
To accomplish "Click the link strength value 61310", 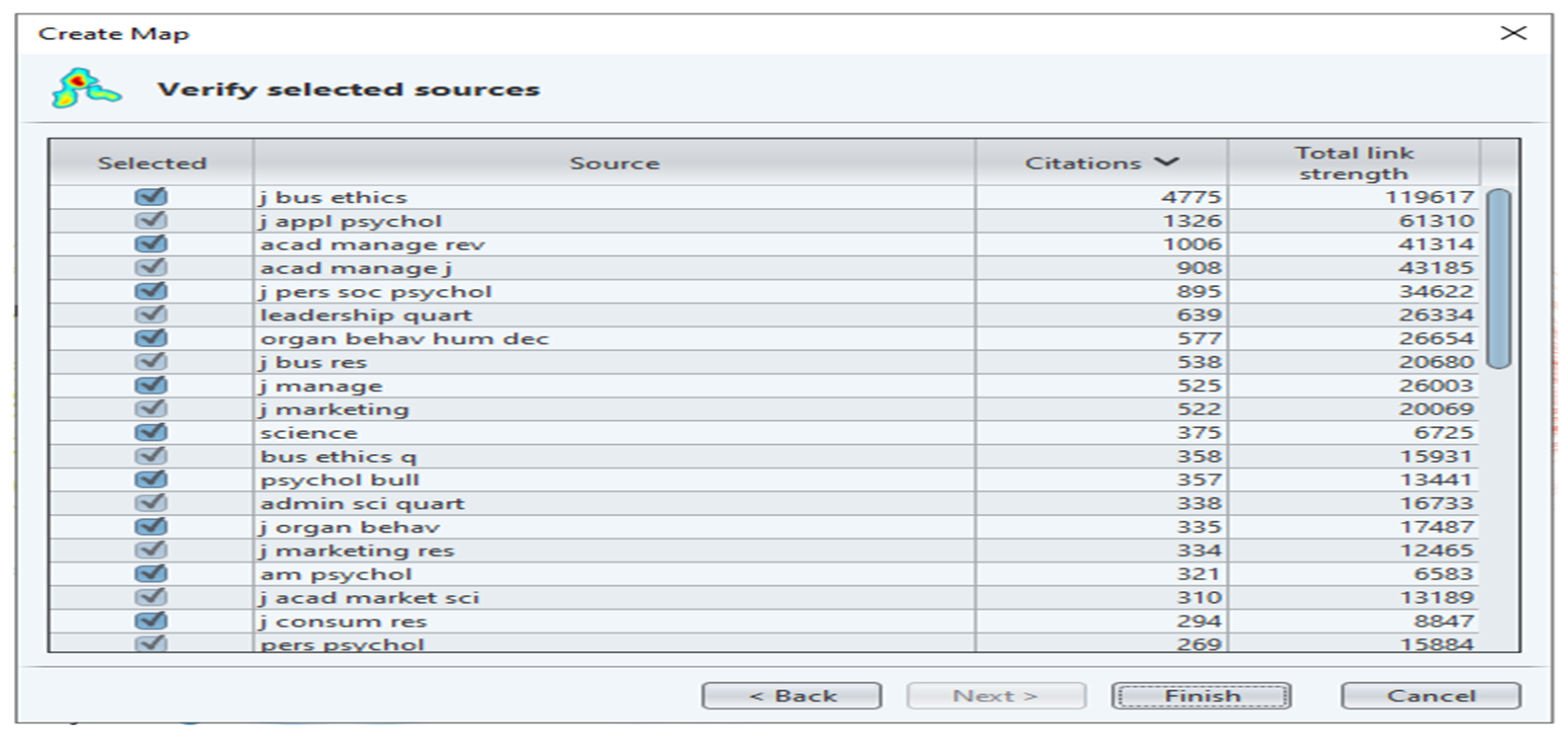I will [1436, 221].
